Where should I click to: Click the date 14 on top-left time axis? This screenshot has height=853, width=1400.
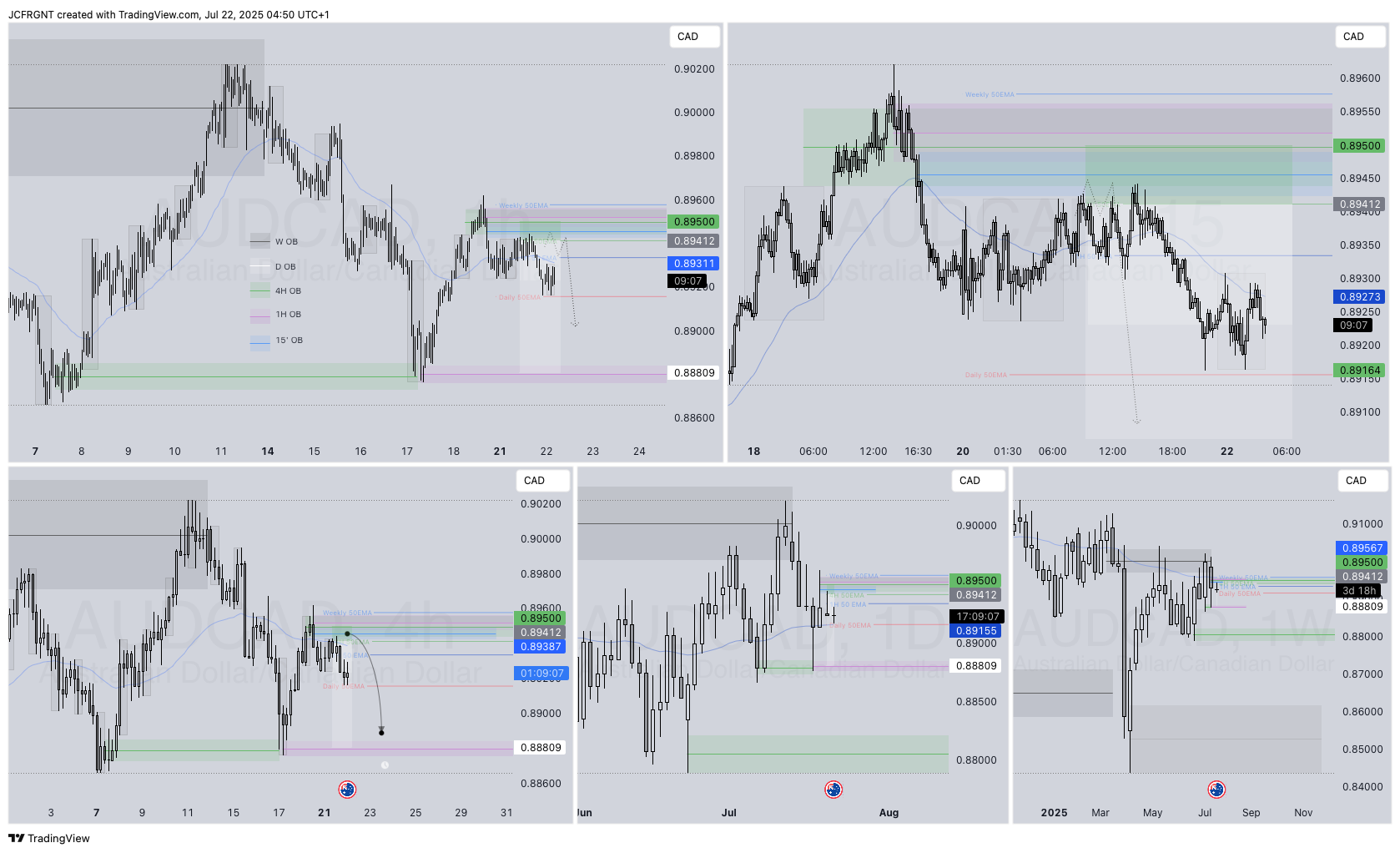[x=268, y=452]
